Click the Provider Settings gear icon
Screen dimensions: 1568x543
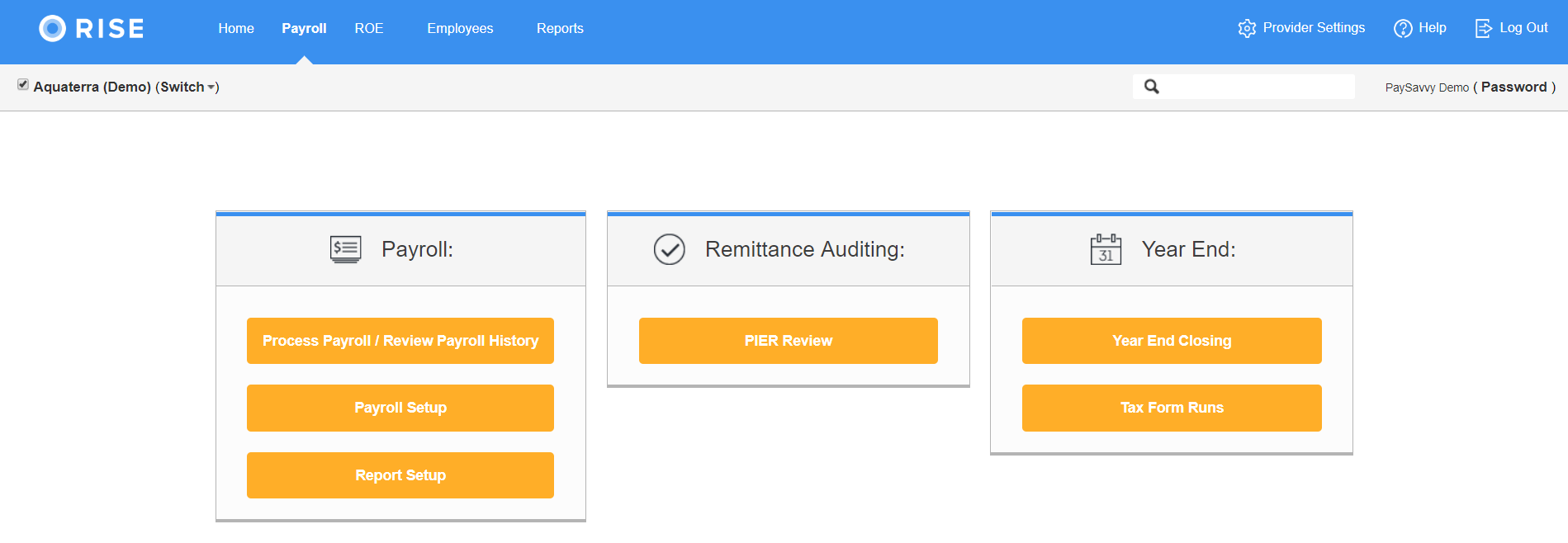click(1247, 29)
